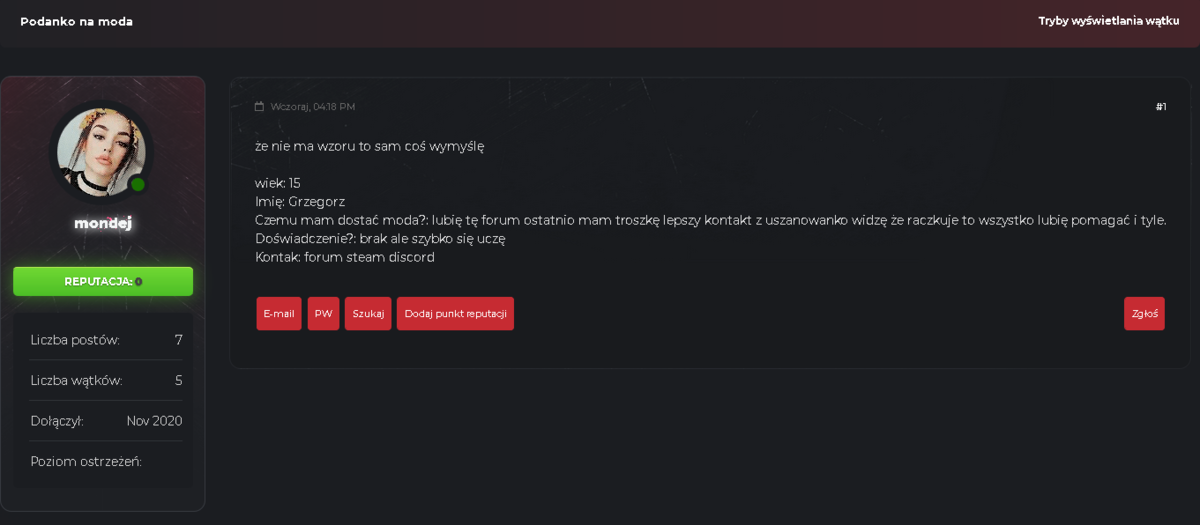Screen dimensions: 1200x525
Task: Click the Szukaj button
Action: [368, 313]
